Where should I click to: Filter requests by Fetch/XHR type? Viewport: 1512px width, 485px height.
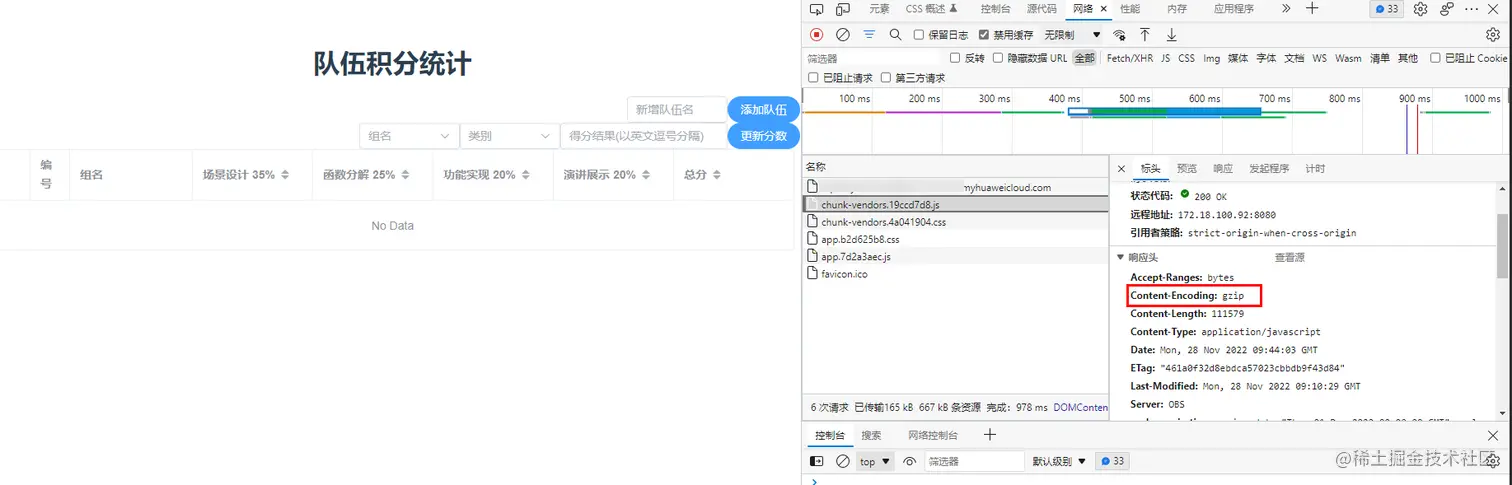pyautogui.click(x=1129, y=58)
